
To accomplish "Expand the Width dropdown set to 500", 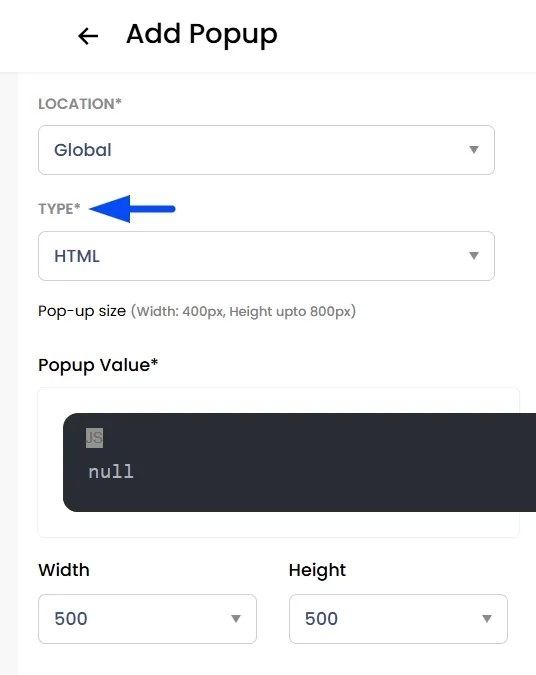I will click(147, 619).
